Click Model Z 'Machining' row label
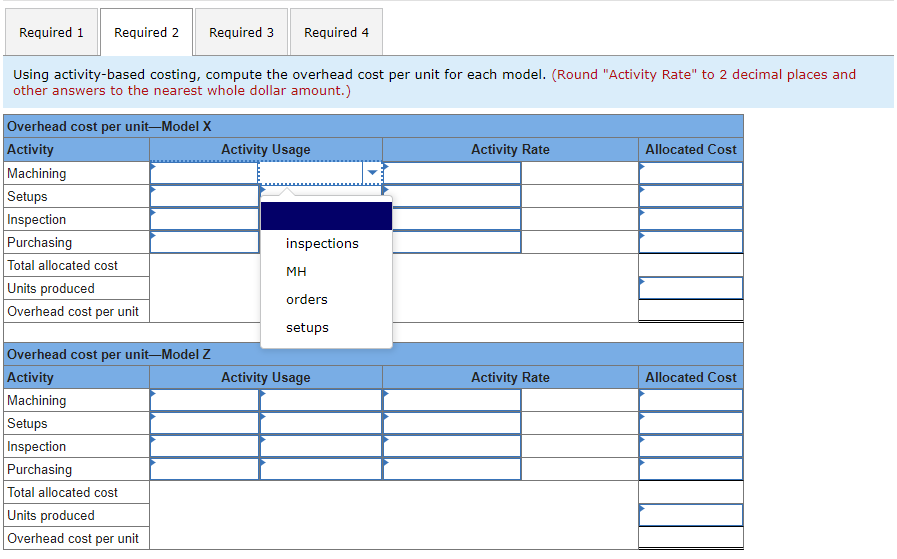Image resolution: width=897 pixels, height=559 pixels. 37,401
